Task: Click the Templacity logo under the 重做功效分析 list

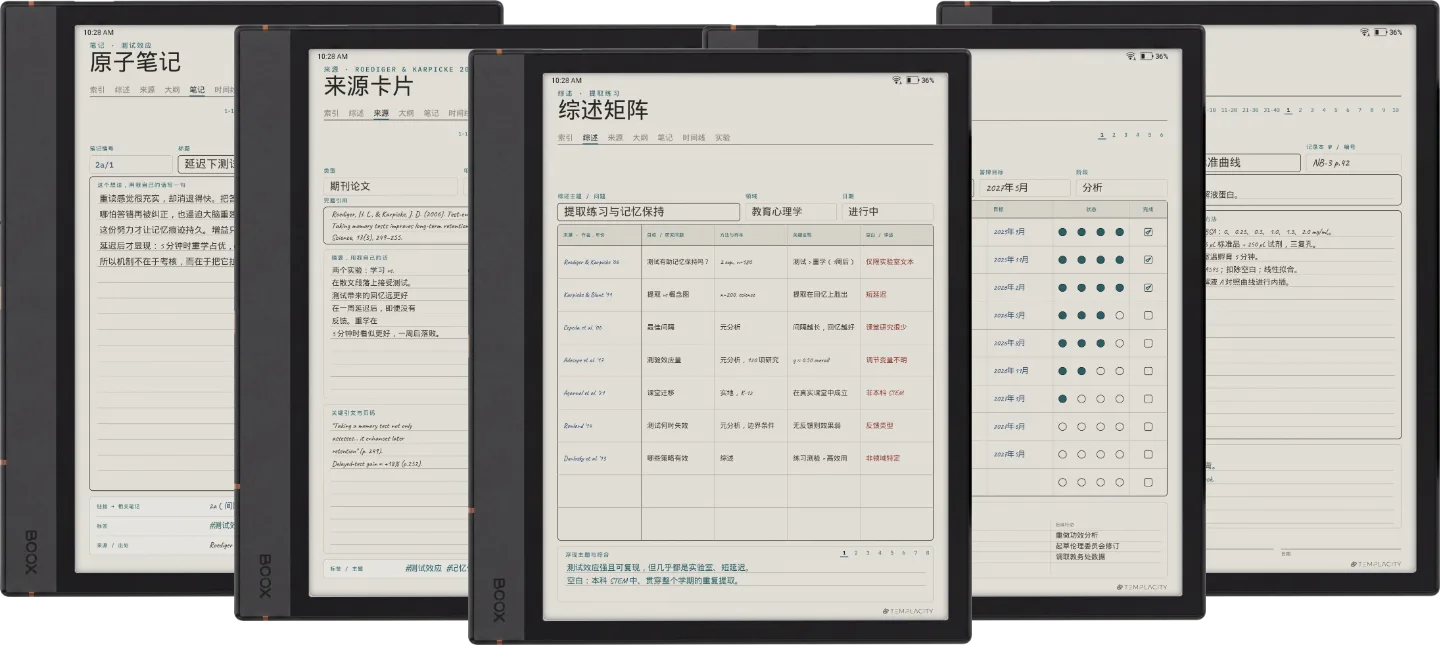Action: [x=1142, y=587]
